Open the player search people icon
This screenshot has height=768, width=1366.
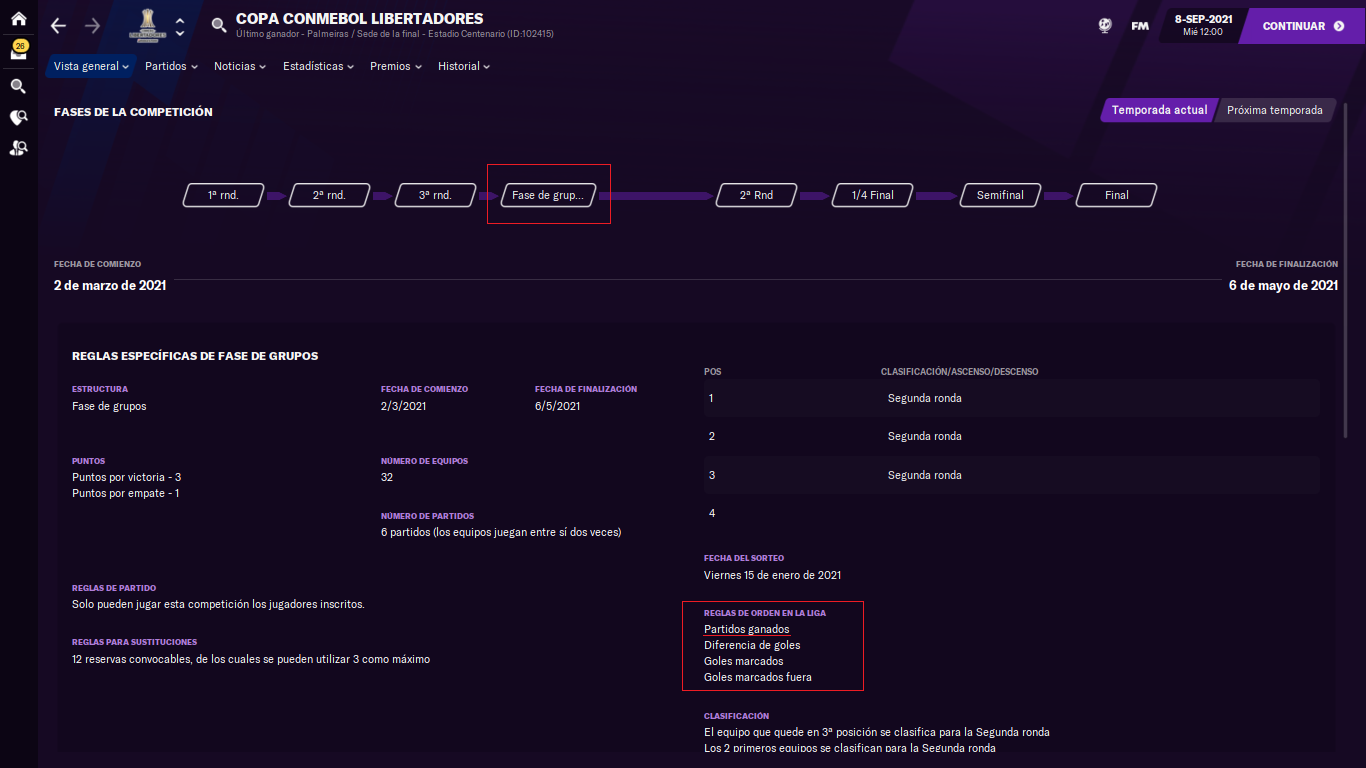point(18,148)
